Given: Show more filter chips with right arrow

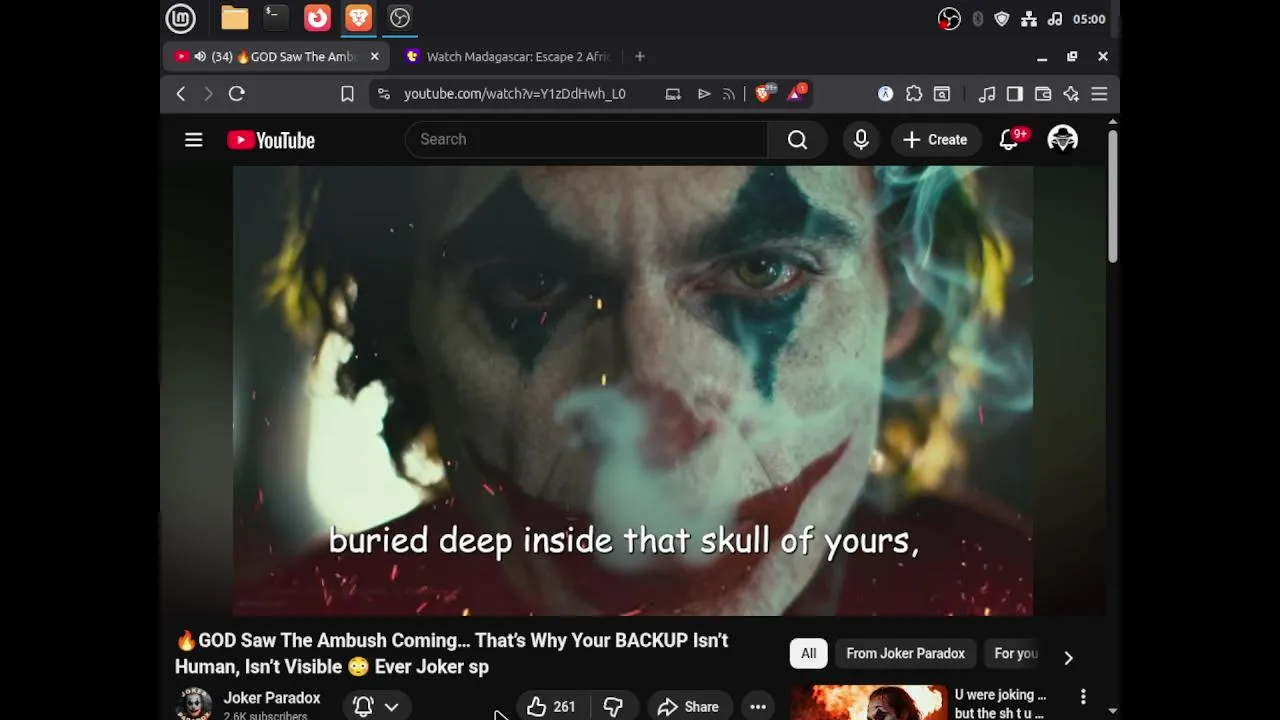Looking at the screenshot, I should point(1068,658).
